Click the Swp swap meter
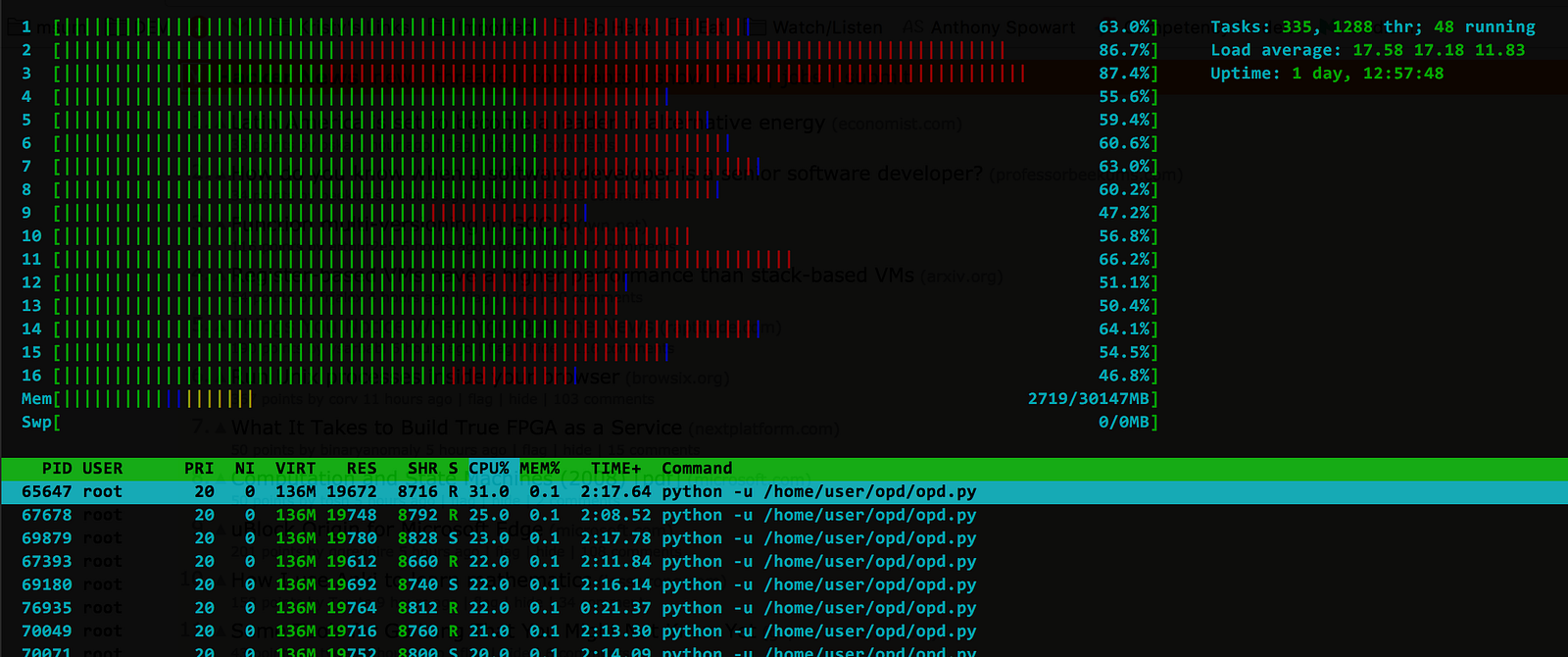The image size is (1568, 657). (590, 423)
